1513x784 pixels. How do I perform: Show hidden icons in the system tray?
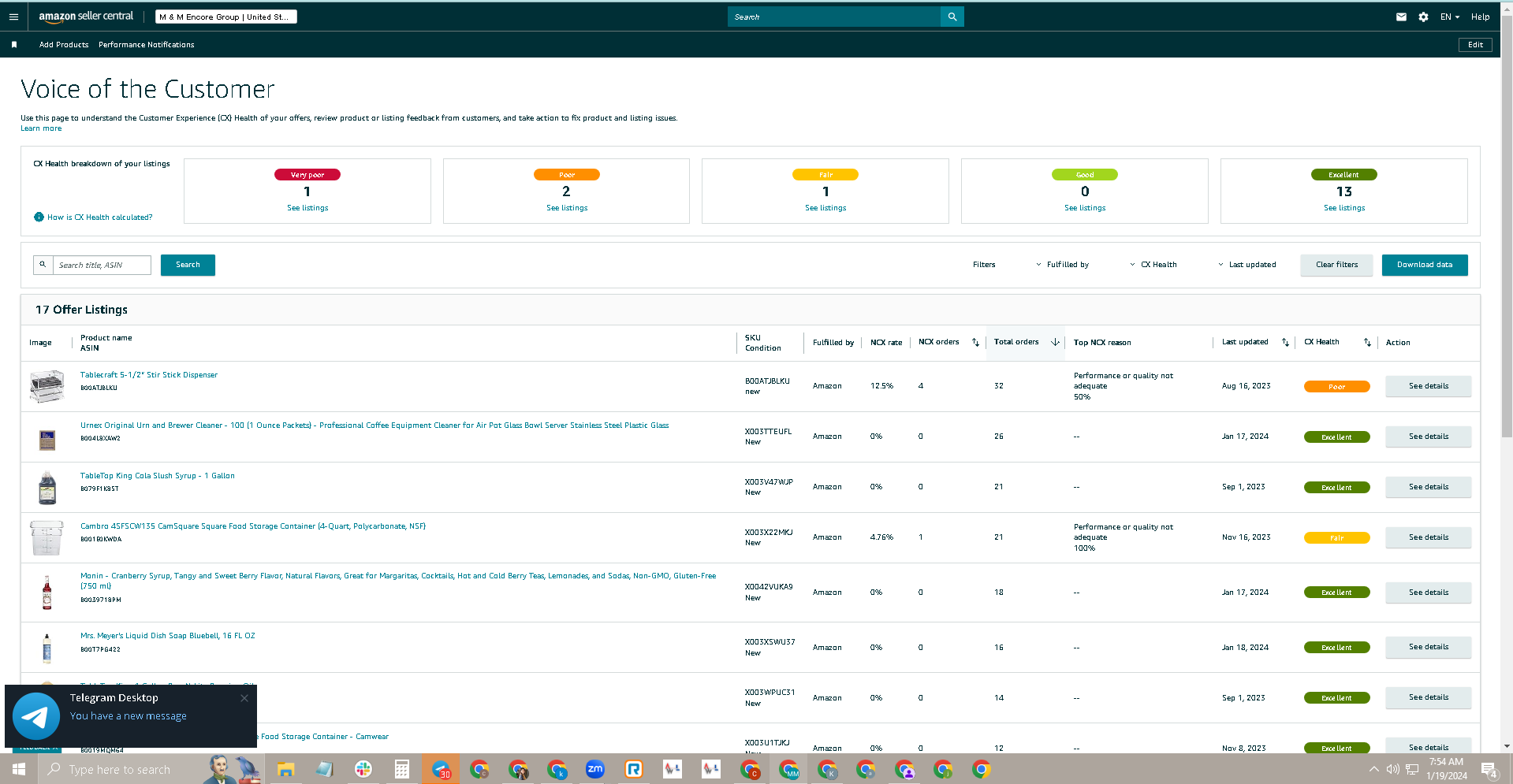(1373, 769)
